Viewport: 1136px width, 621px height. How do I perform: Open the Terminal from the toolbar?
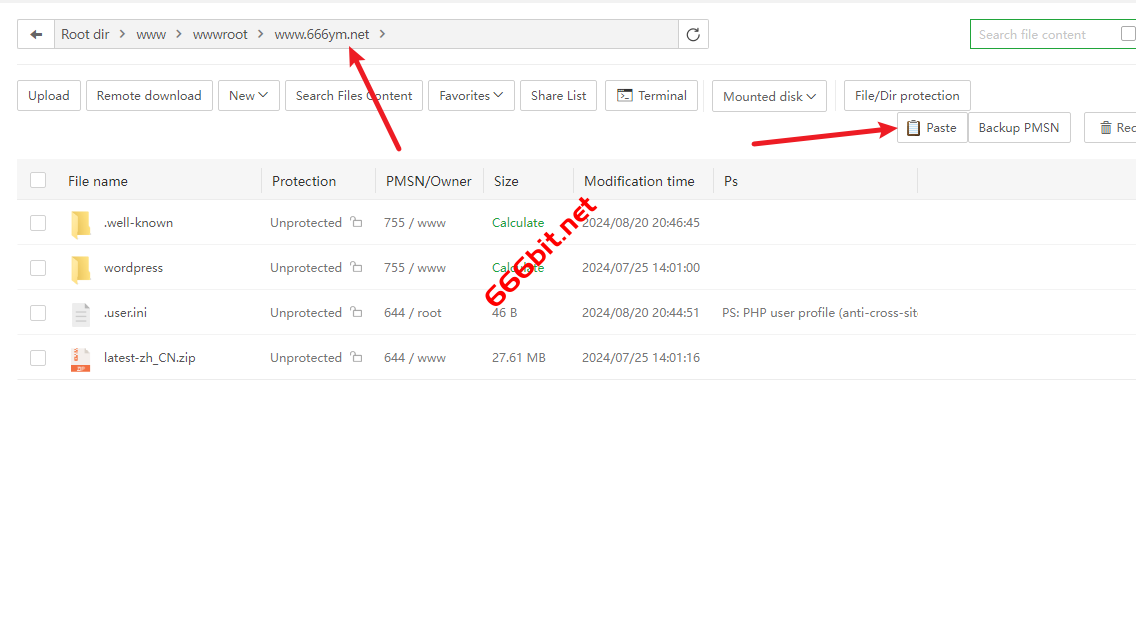[x=651, y=96]
